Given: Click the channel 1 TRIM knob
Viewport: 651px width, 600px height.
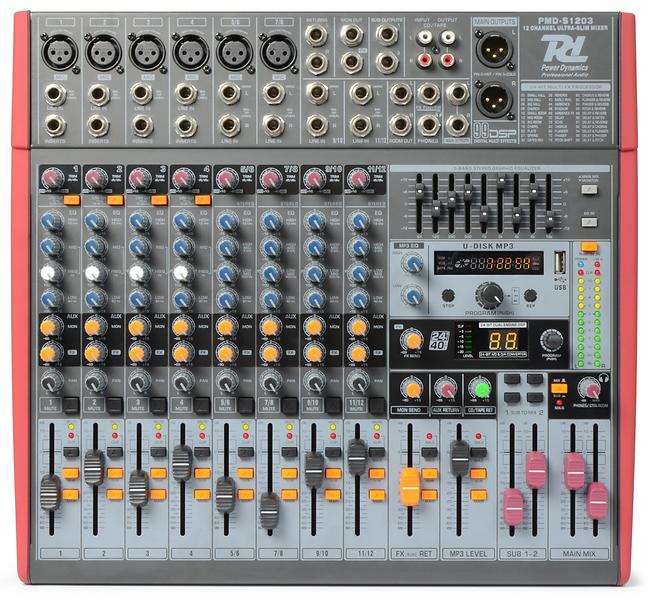Looking at the screenshot, I should click(x=51, y=179).
